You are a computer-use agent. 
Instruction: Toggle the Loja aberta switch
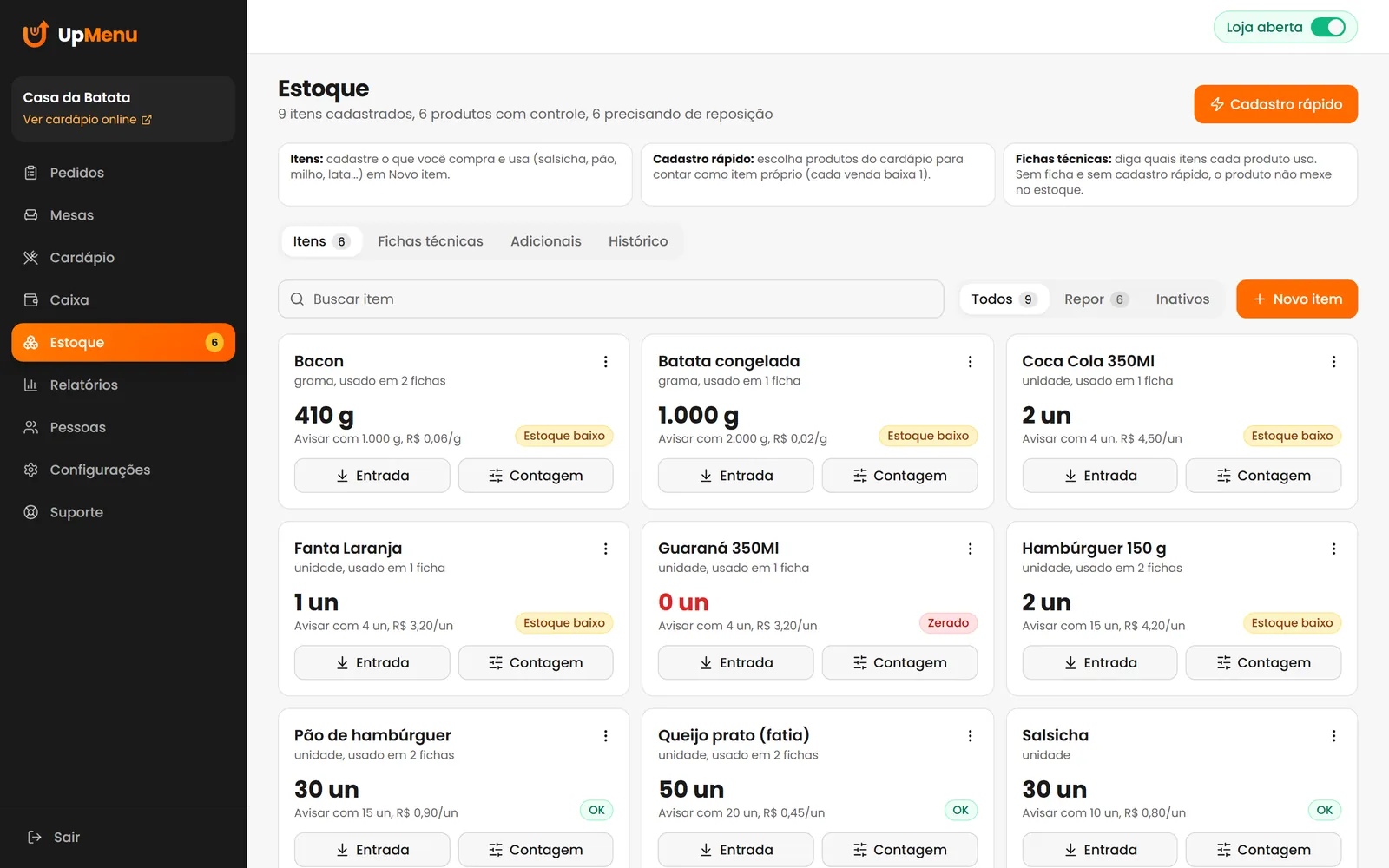[1327, 27]
